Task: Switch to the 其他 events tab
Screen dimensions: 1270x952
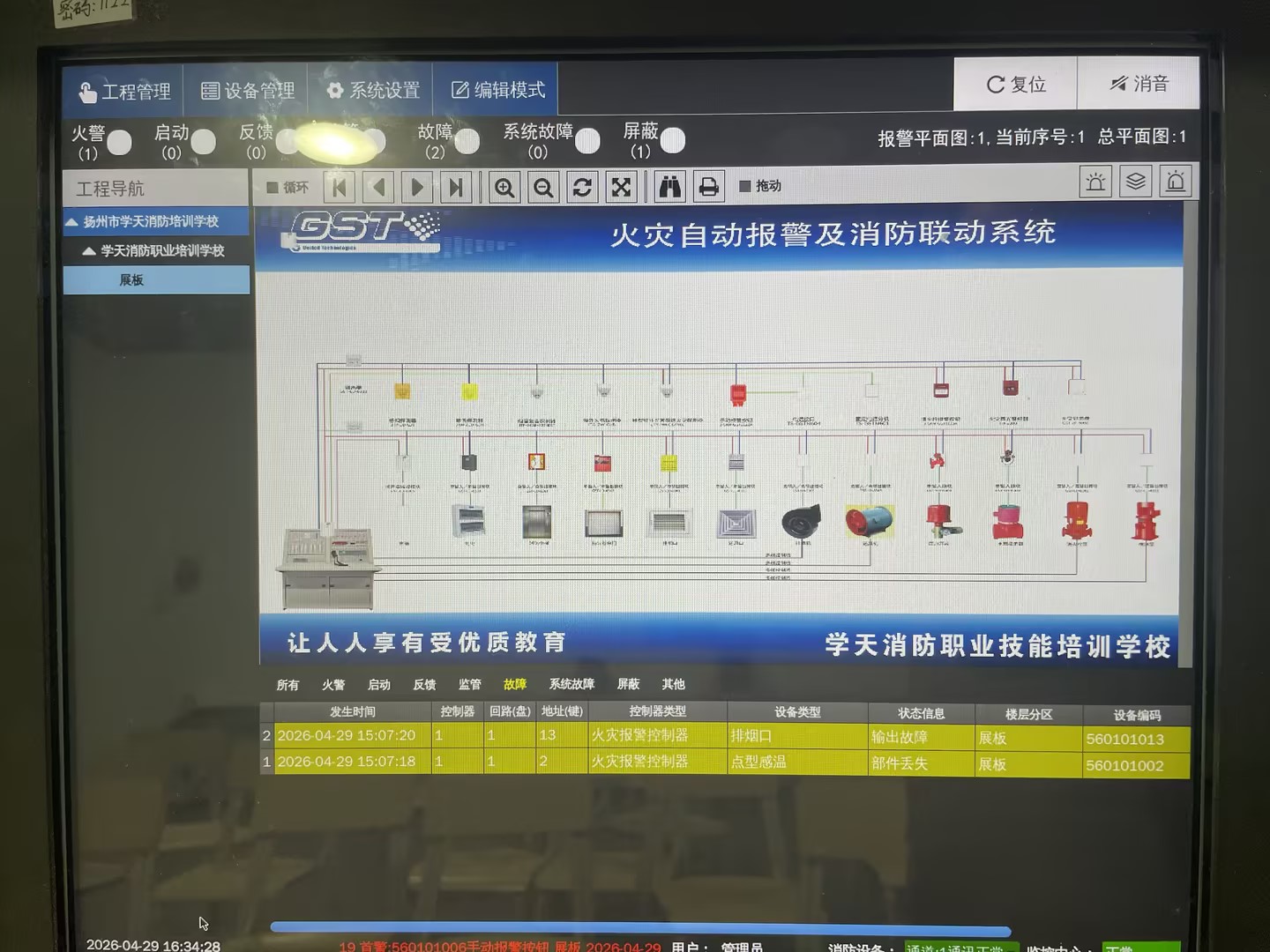Action: pos(673,684)
